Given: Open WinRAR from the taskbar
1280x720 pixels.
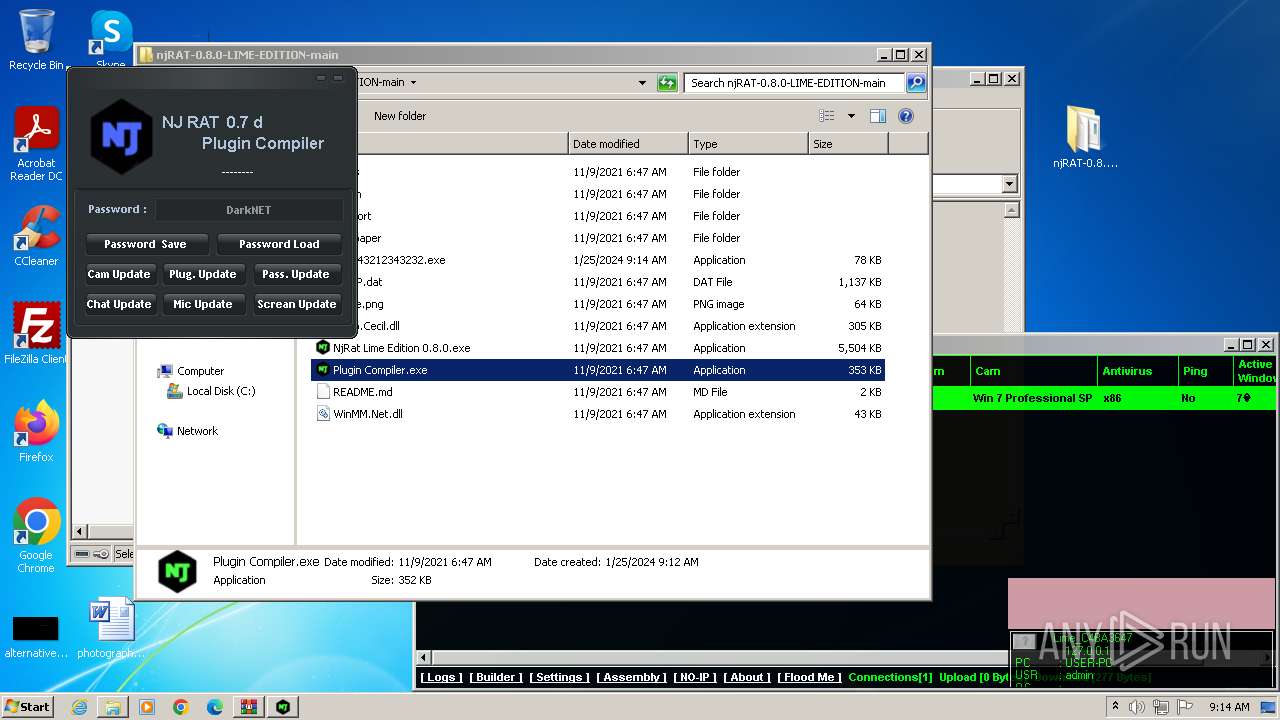Looking at the screenshot, I should tap(249, 707).
